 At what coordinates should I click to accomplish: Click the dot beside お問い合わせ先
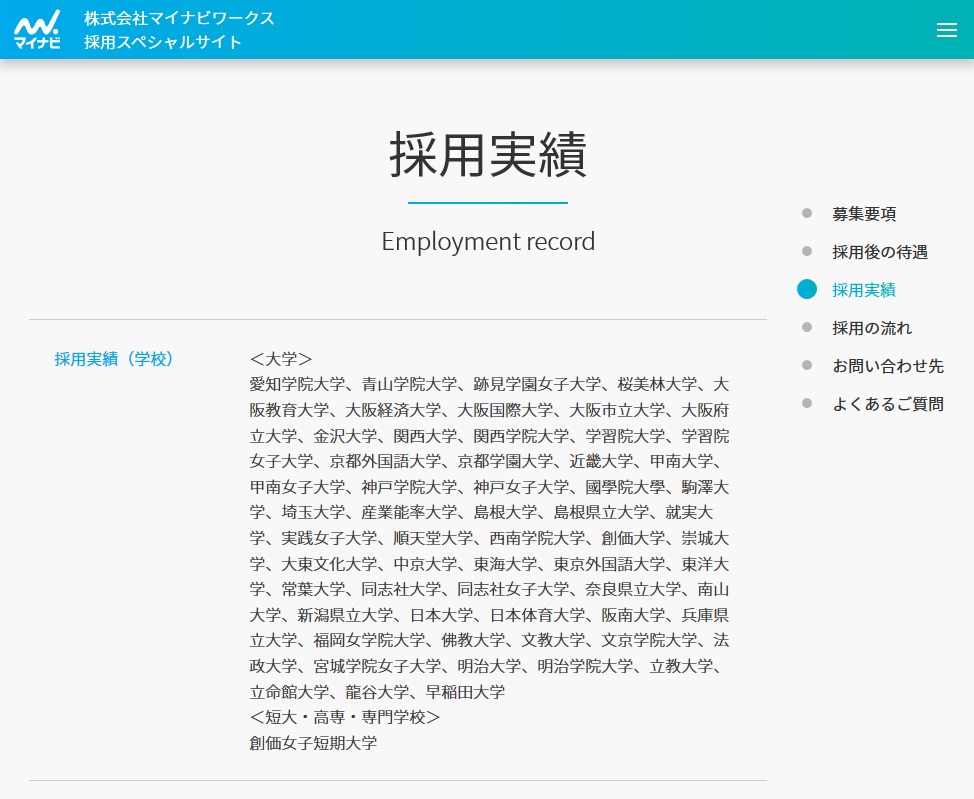pyautogui.click(x=807, y=365)
